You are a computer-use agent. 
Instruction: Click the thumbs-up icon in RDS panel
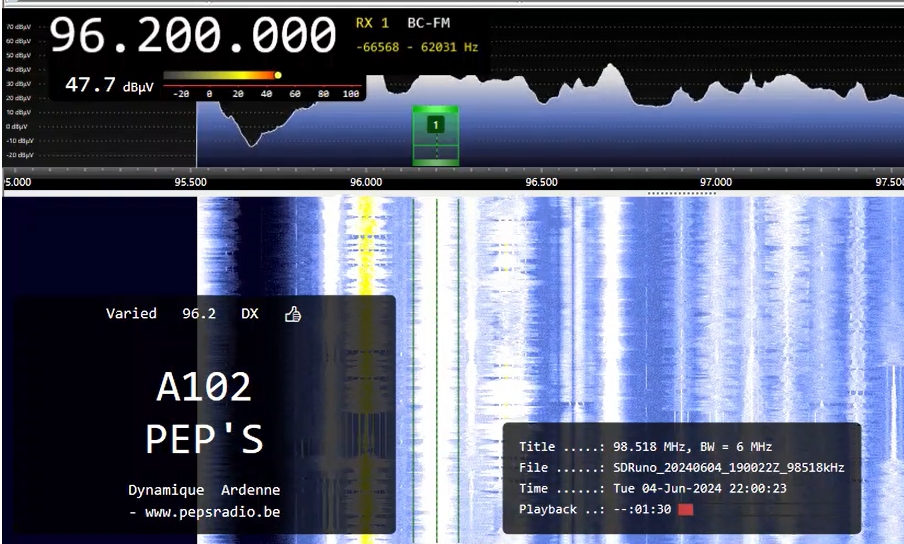[x=293, y=314]
